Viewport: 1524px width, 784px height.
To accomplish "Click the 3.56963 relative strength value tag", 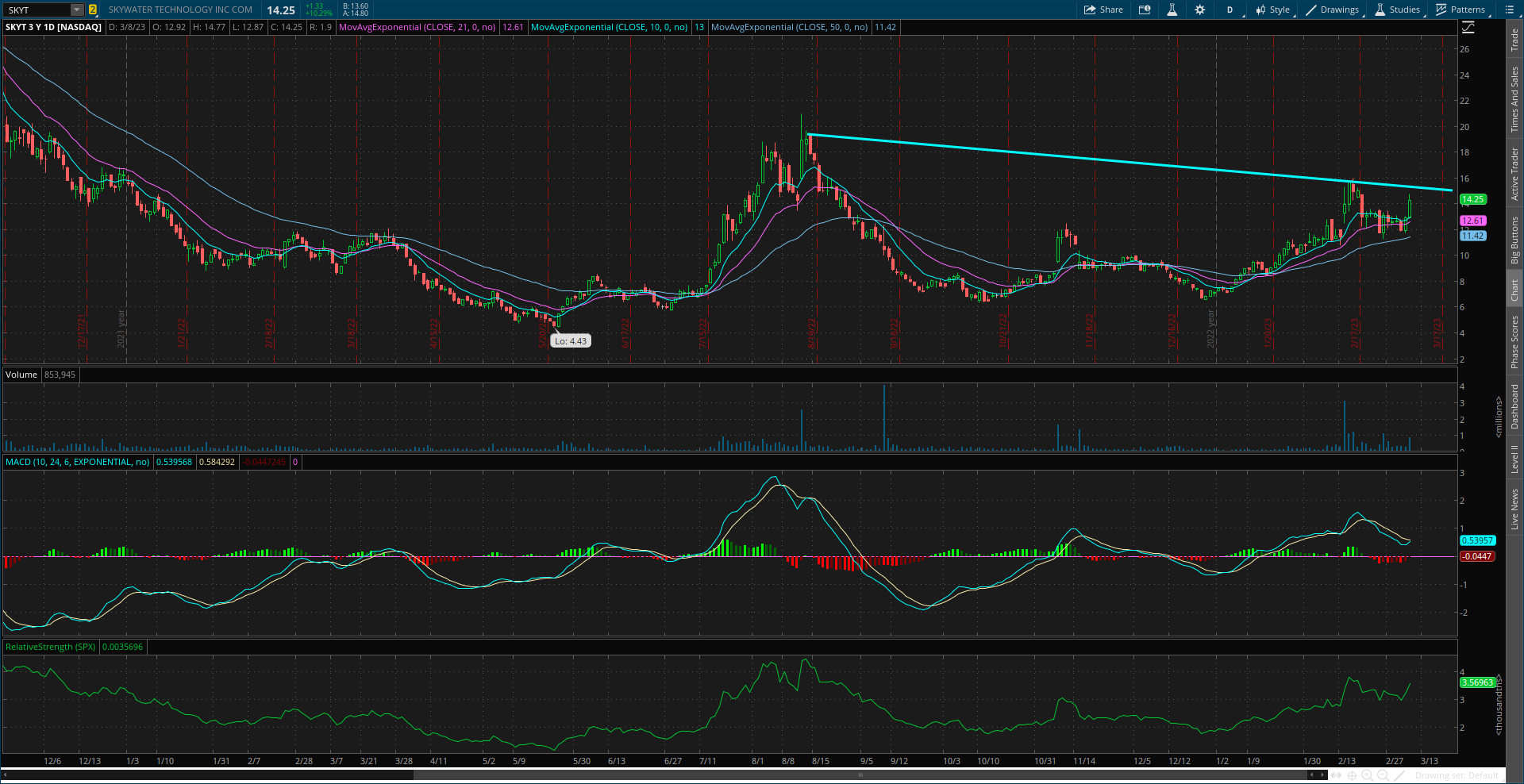I will coord(1477,682).
